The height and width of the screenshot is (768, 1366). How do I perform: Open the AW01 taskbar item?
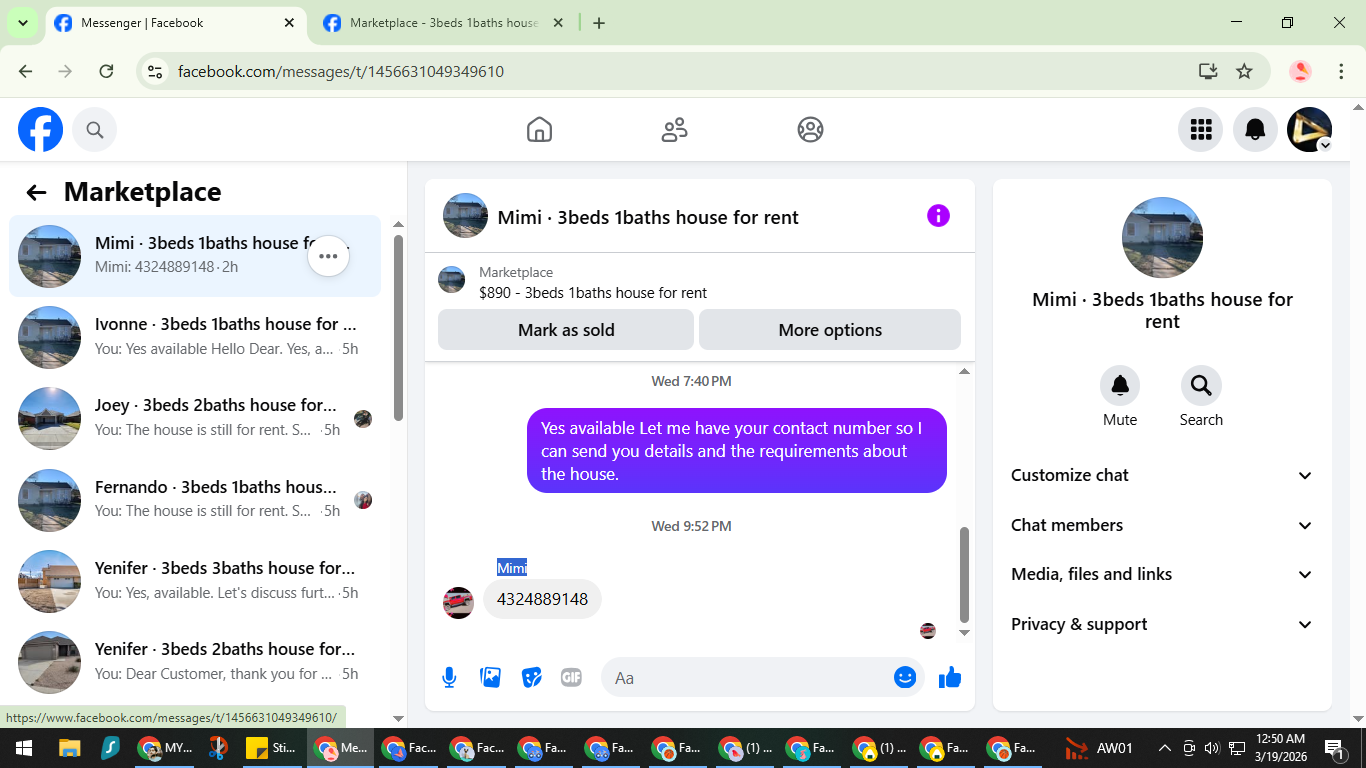coord(1098,748)
